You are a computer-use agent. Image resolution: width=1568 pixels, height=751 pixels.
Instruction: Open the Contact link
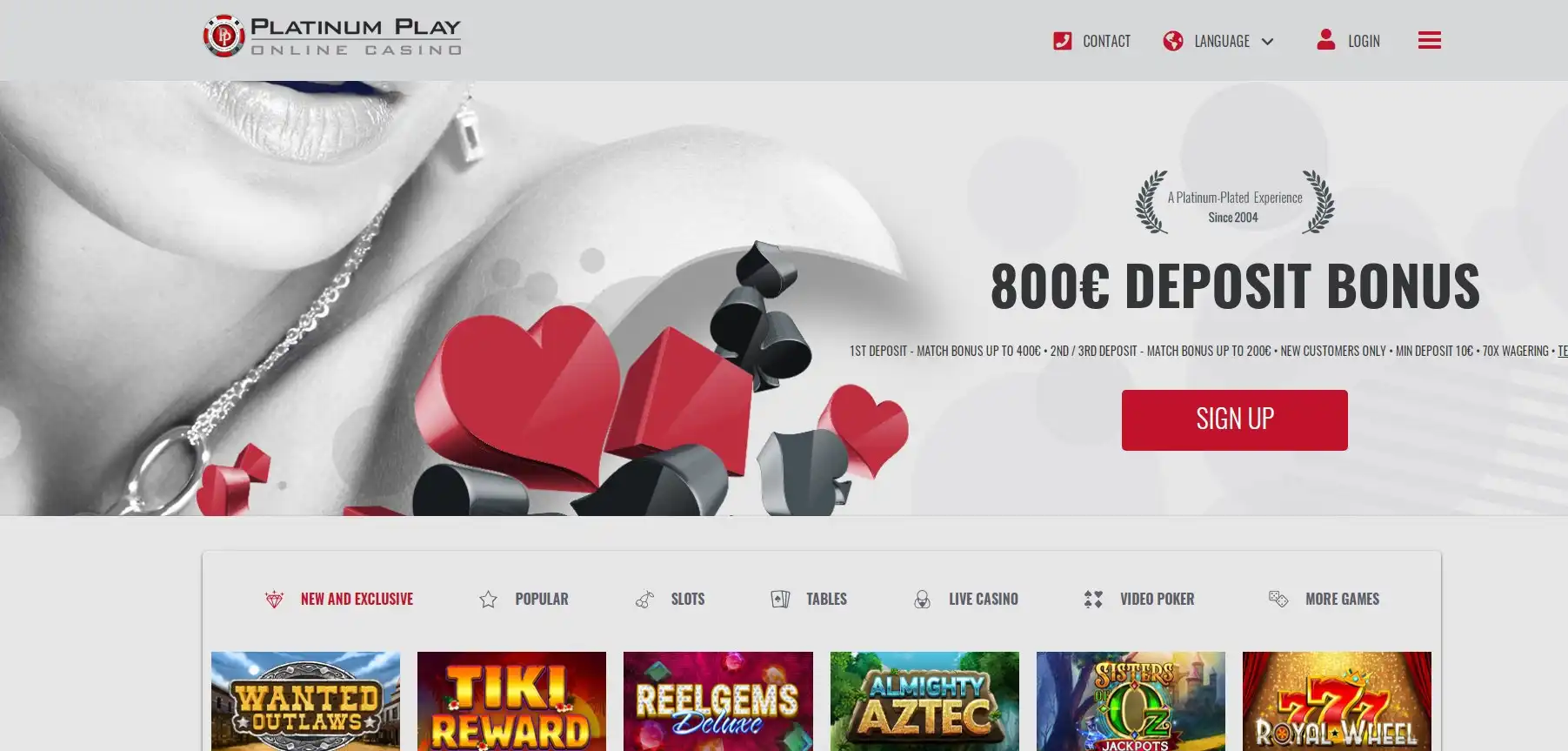click(x=1106, y=41)
